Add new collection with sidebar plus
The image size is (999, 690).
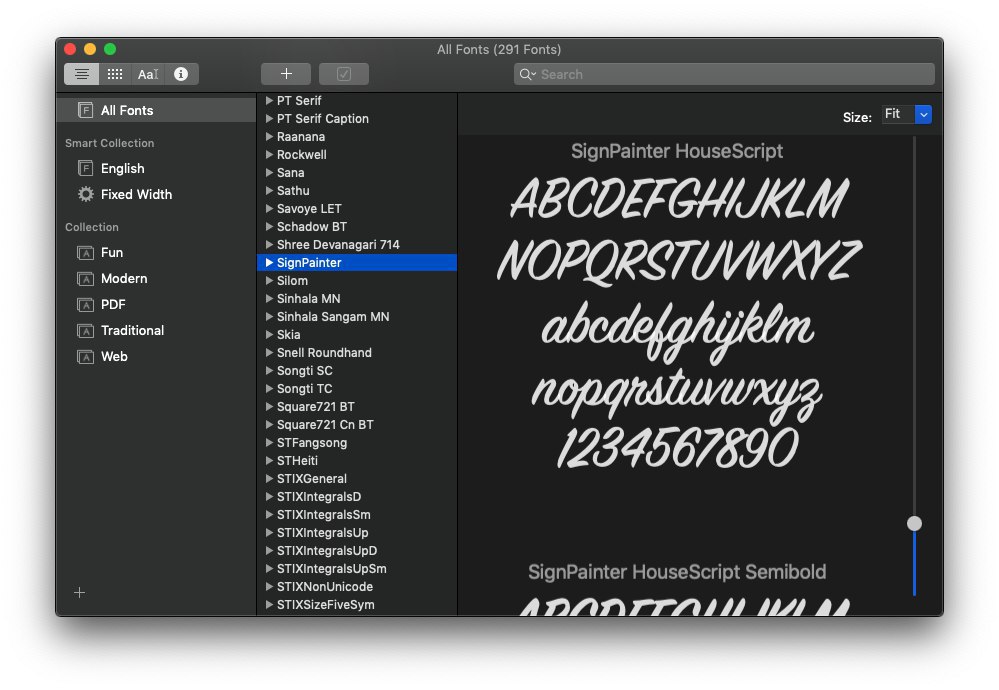point(80,593)
